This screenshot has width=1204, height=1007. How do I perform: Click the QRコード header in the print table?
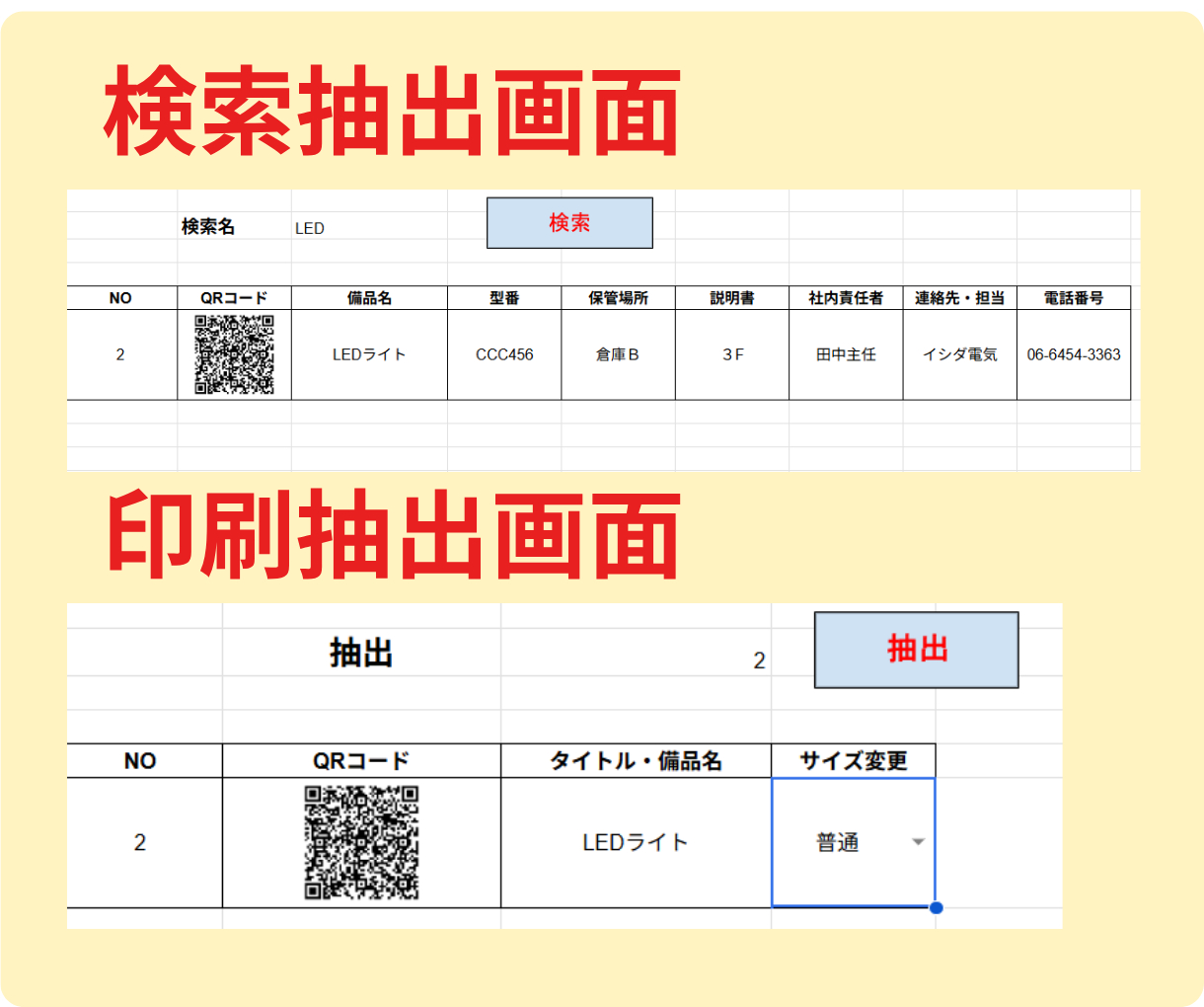pos(361,761)
